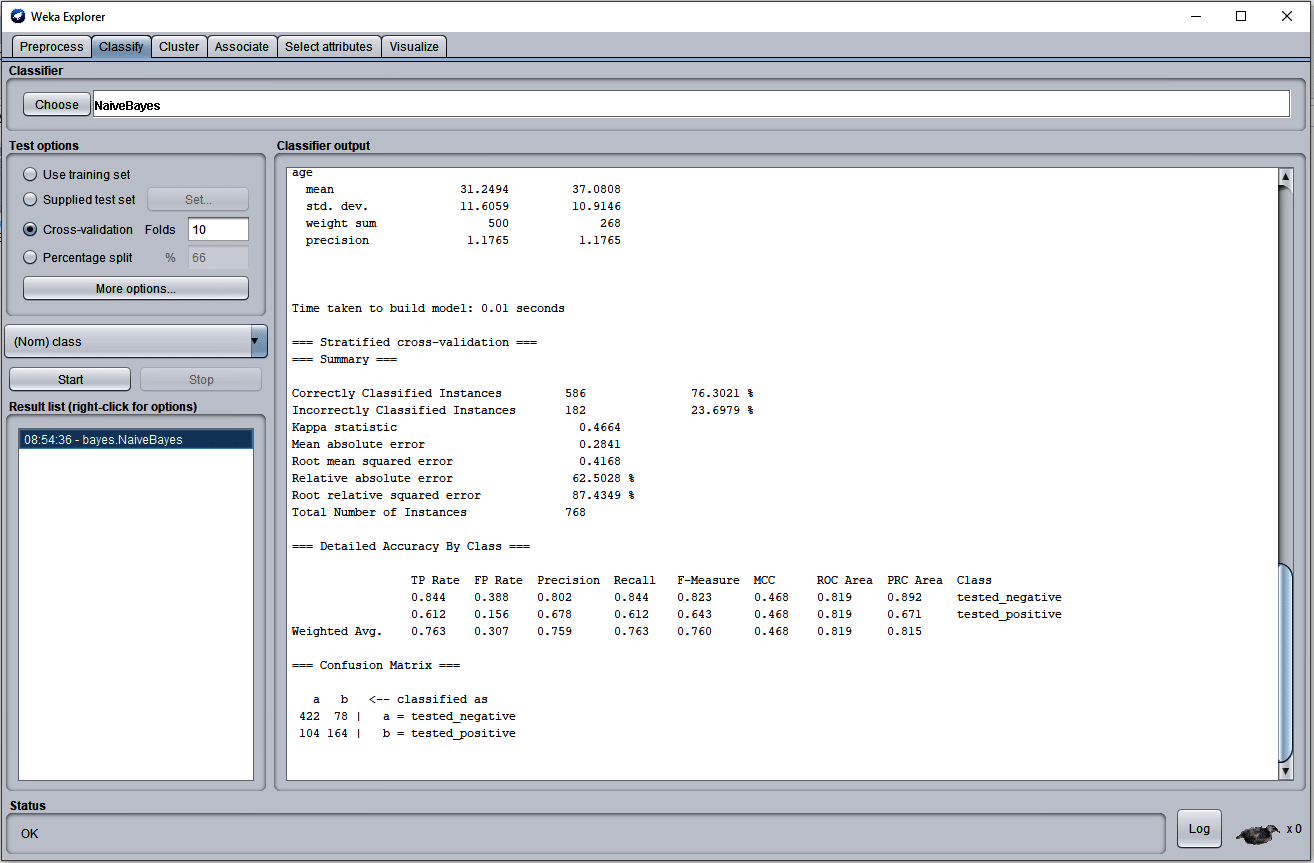Select the Supplied test set option

(x=30, y=200)
